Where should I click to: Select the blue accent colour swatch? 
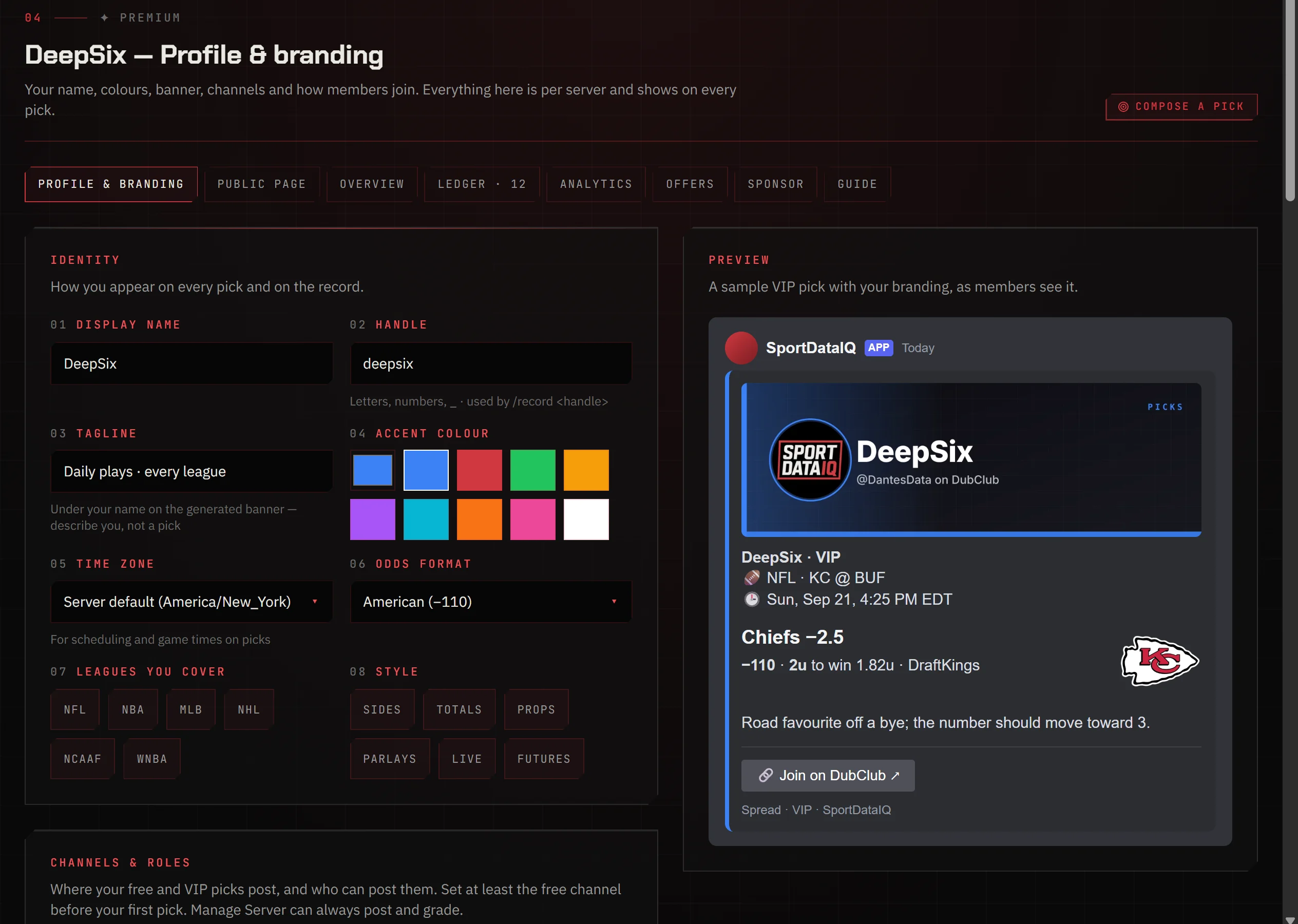[x=426, y=471]
